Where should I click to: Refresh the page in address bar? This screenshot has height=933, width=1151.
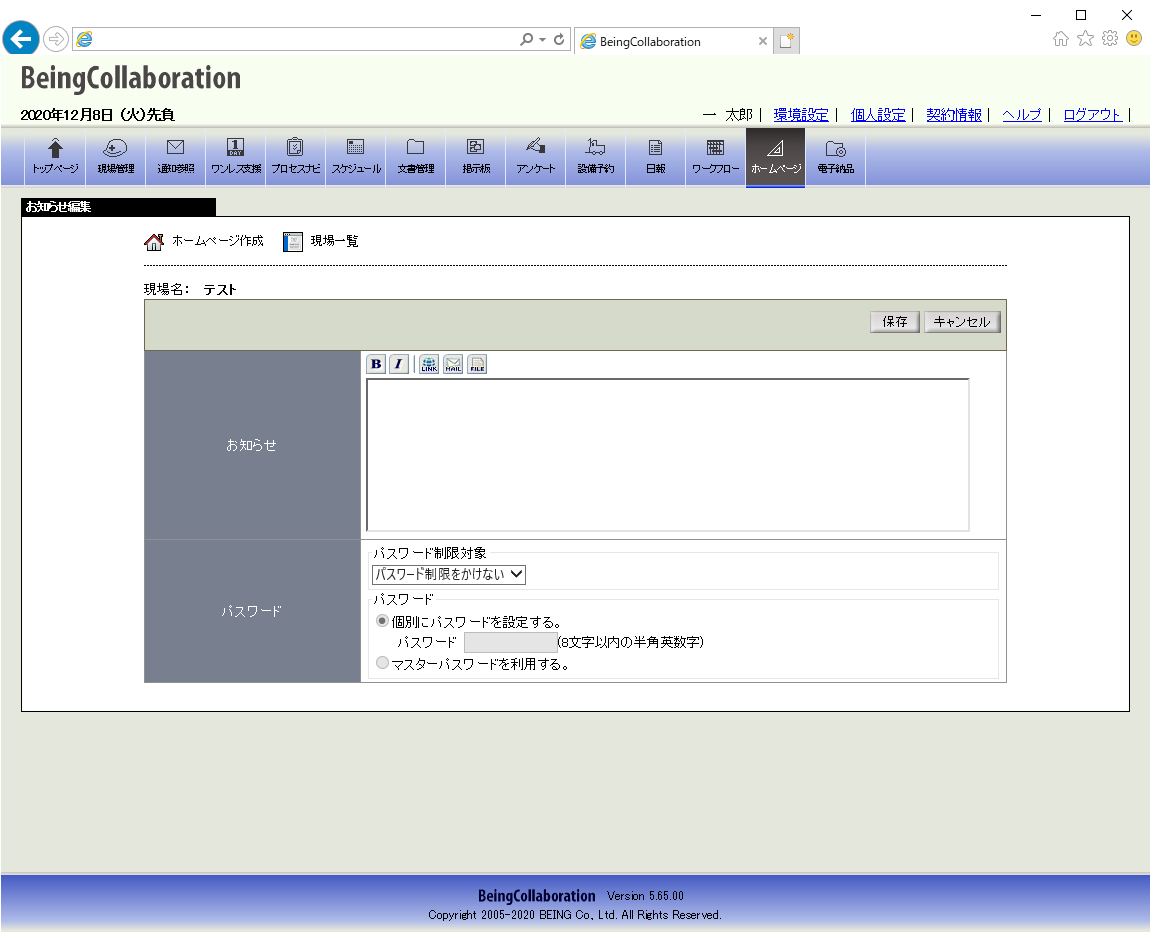tap(559, 40)
